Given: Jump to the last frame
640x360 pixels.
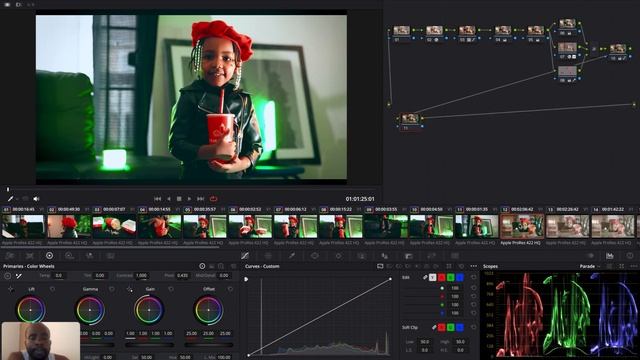Looking at the screenshot, I should tap(200, 199).
